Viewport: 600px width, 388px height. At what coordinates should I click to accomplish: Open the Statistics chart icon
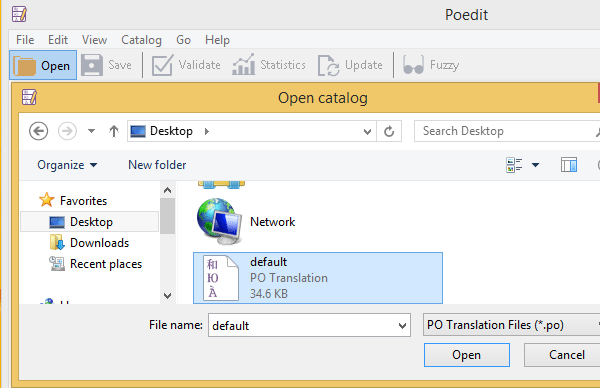[244, 64]
